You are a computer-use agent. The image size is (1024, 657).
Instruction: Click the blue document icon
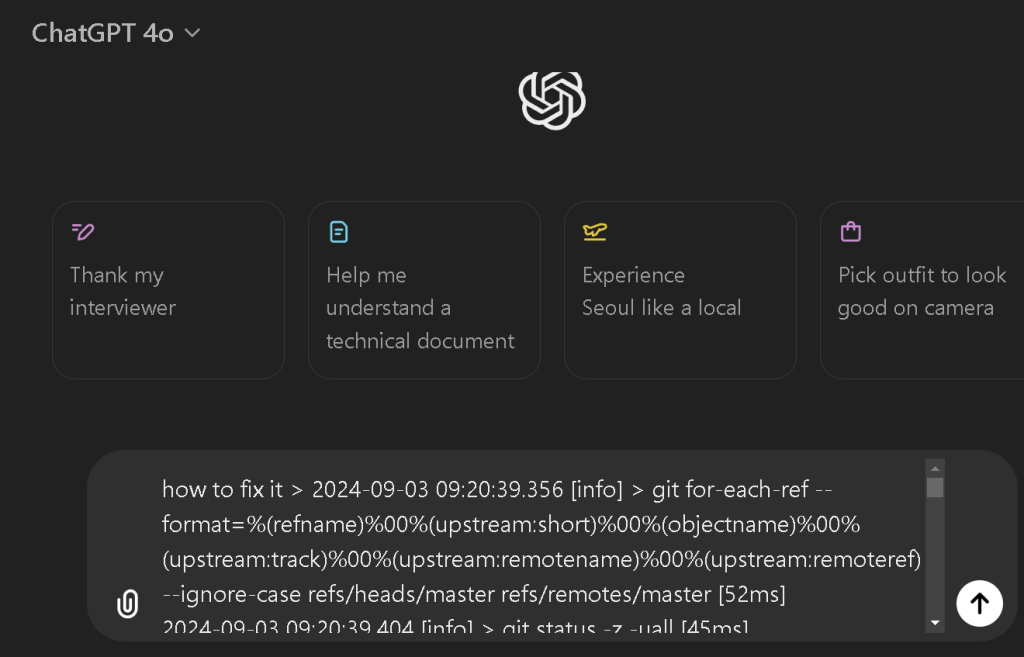338,232
